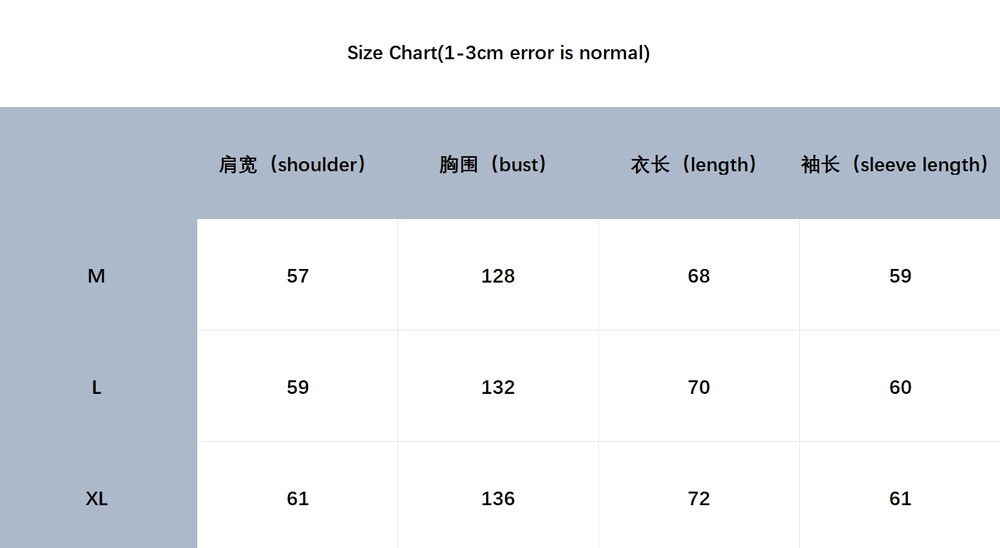This screenshot has width=1000, height=548.
Task: Select the M bust value 128
Action: 498,276
